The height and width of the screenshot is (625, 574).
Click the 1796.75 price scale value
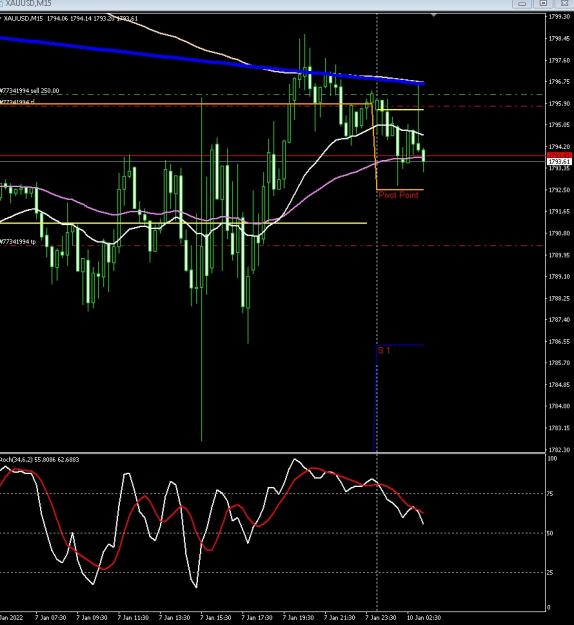tap(559, 82)
